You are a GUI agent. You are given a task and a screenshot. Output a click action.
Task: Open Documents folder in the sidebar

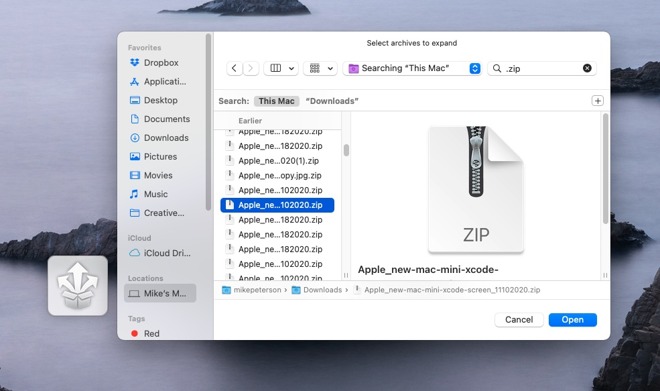coord(160,119)
